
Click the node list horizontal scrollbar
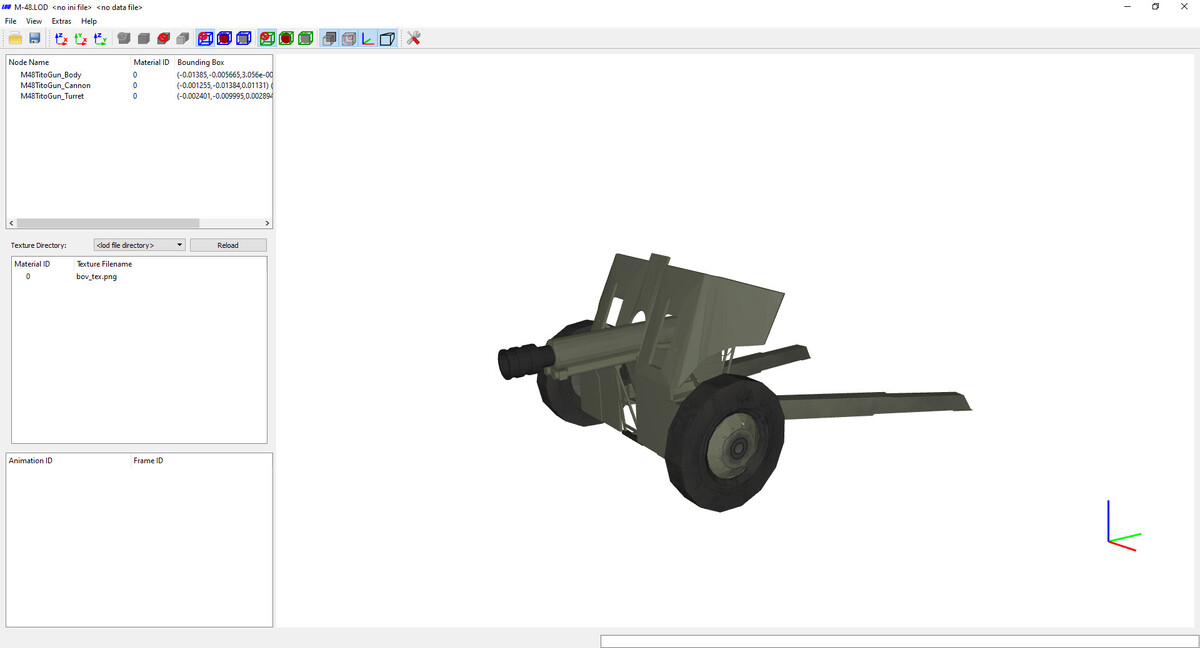(x=108, y=223)
